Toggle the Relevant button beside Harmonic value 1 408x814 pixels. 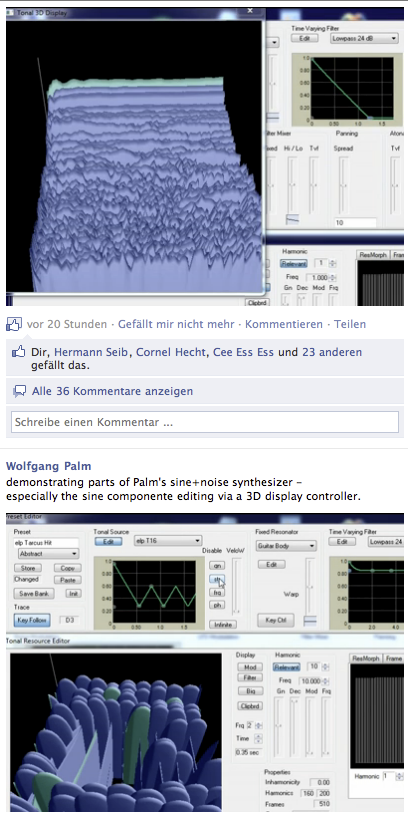[x=294, y=264]
